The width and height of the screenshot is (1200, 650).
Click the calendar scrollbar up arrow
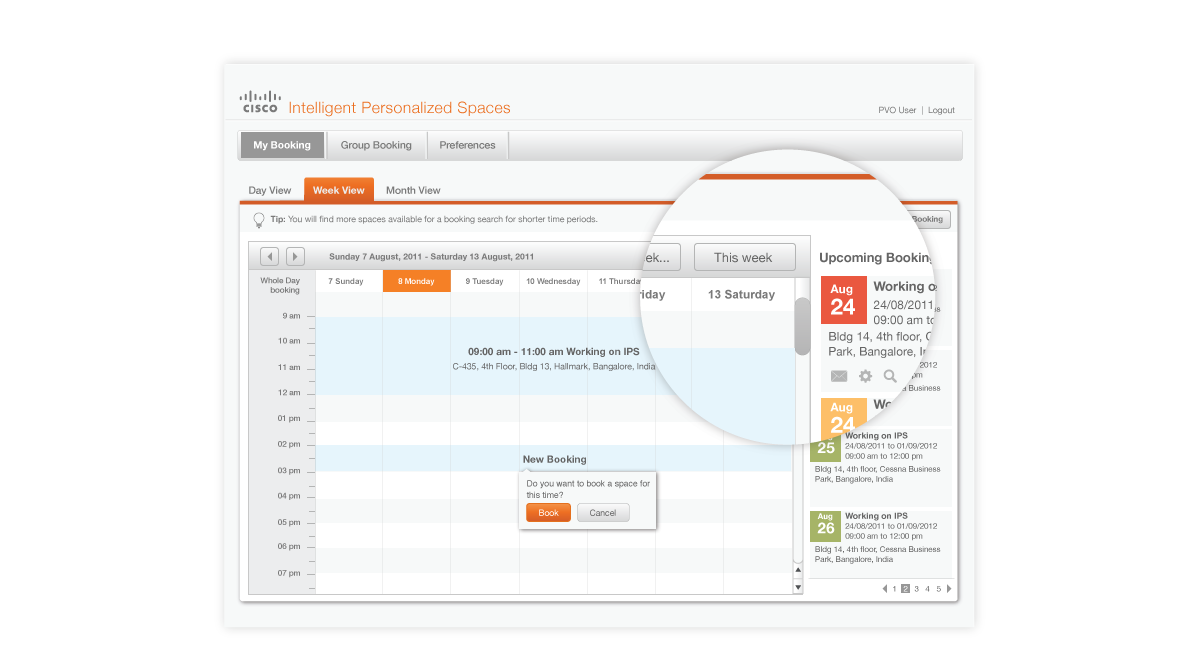[x=798, y=571]
